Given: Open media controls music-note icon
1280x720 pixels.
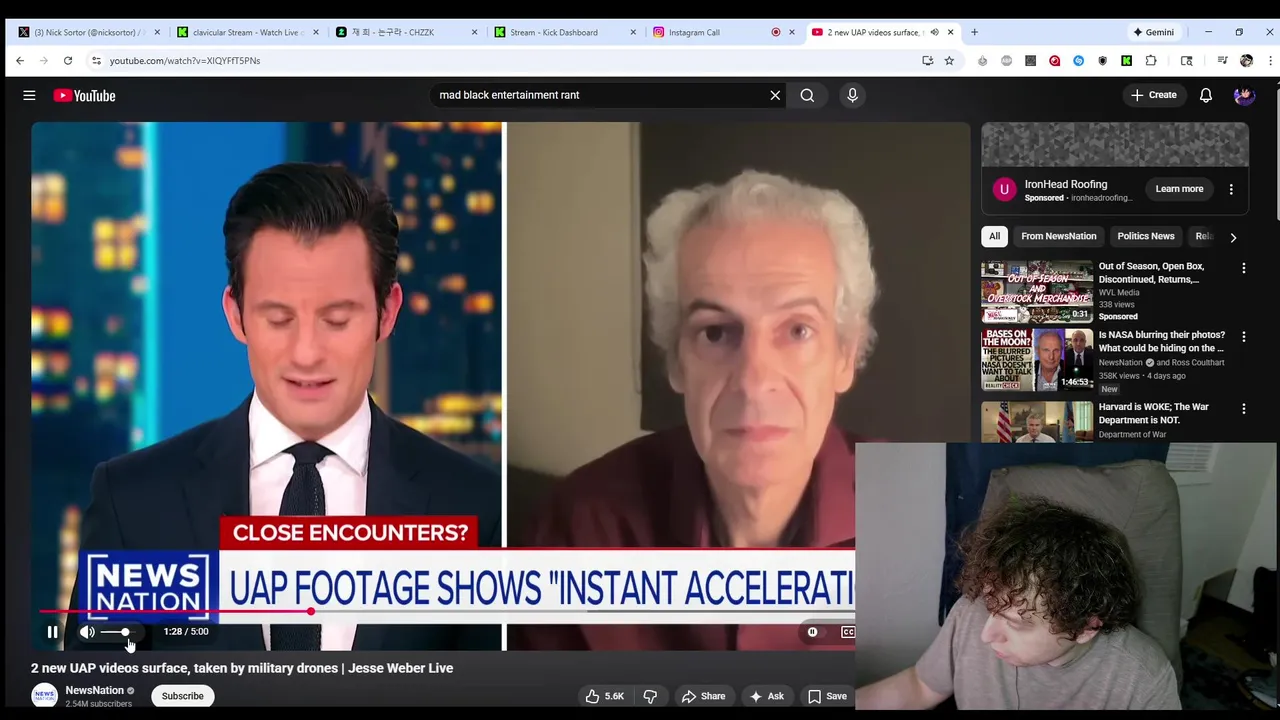Looking at the screenshot, I should (1222, 61).
